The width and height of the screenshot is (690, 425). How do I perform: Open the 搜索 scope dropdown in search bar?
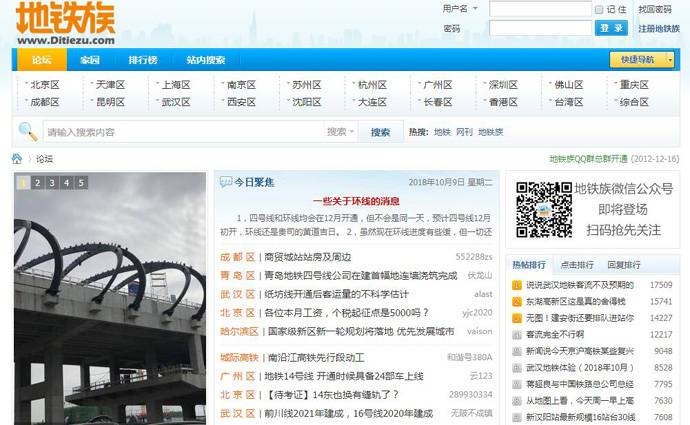coord(340,132)
